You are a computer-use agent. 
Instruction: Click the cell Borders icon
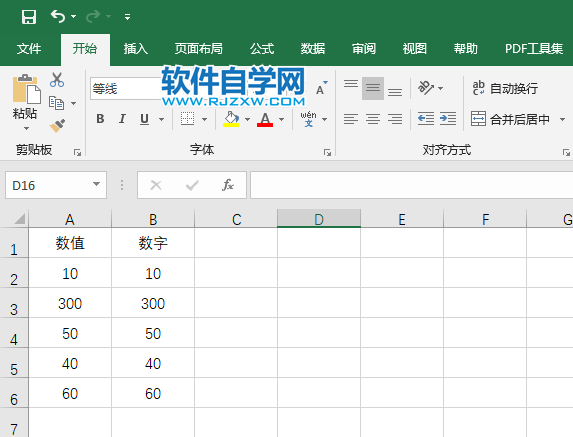(187, 119)
